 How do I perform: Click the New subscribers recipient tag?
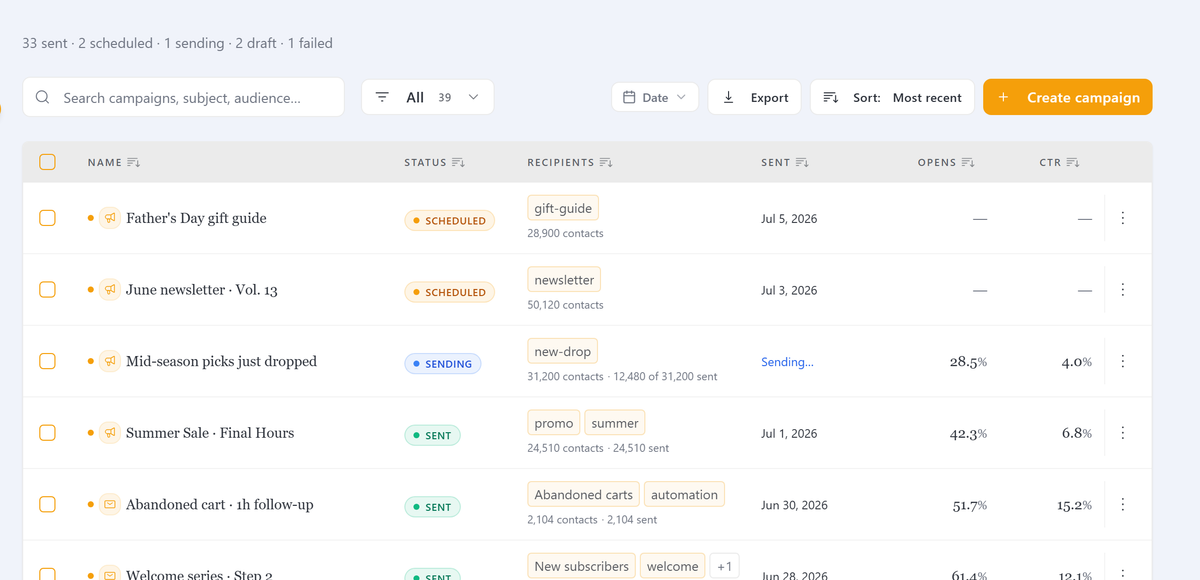(x=582, y=566)
